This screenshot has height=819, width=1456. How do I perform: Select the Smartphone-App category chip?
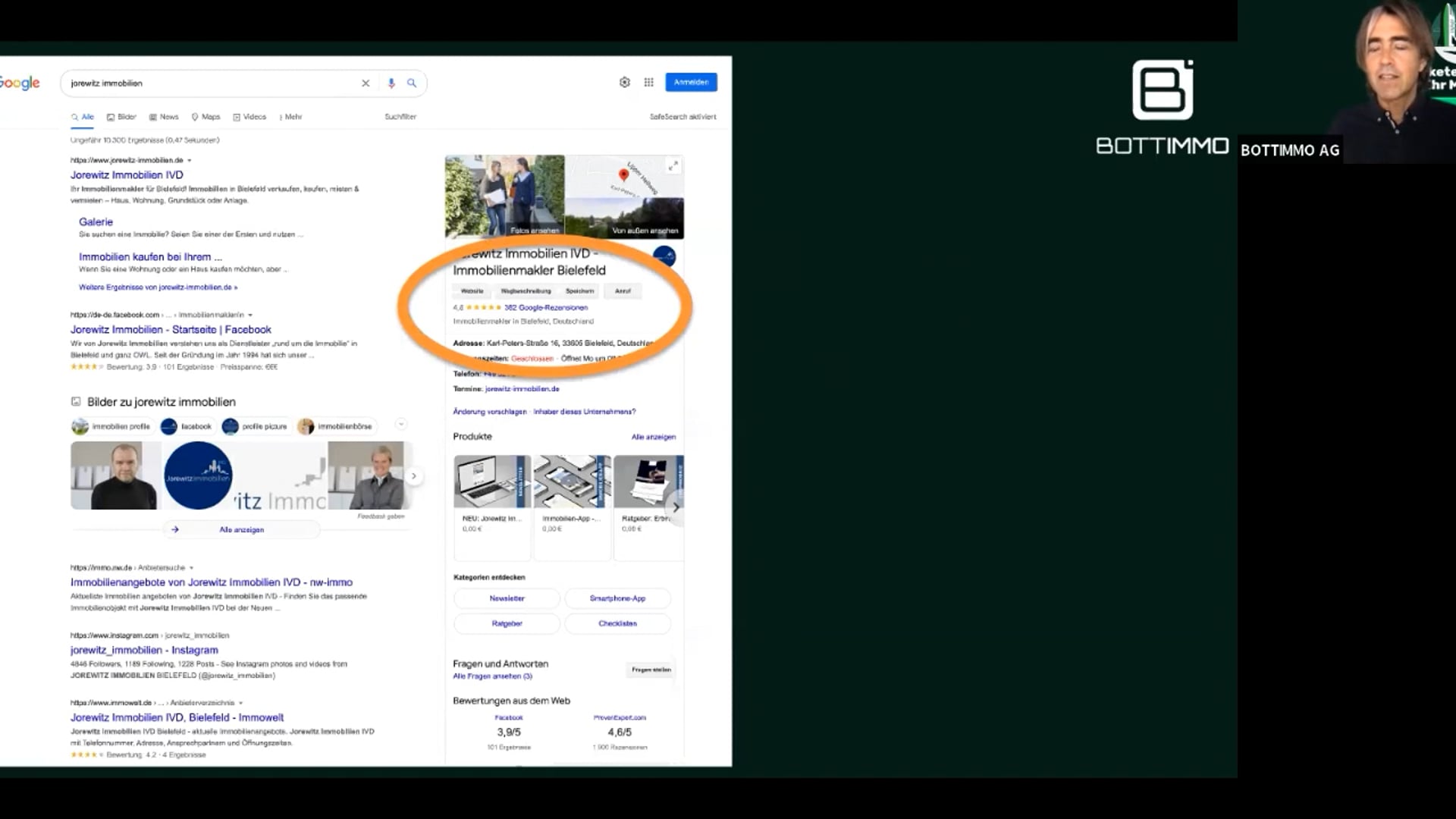617,598
